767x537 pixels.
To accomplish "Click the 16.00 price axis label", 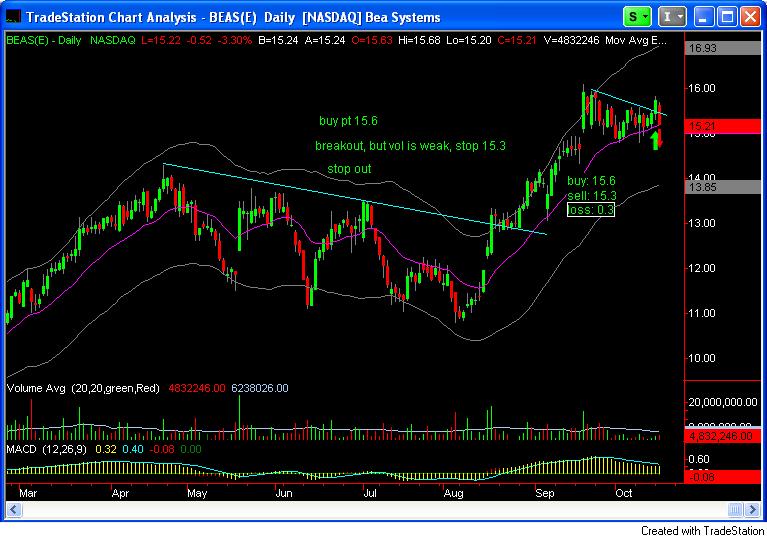I will pos(702,88).
